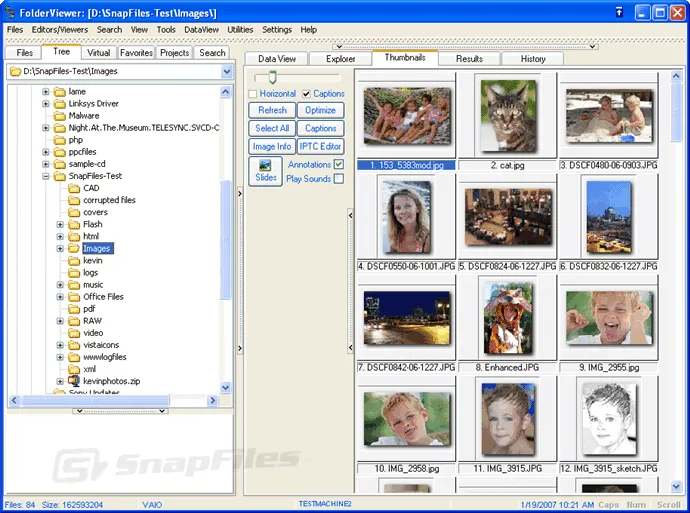Viewport: 690px width, 513px height.
Task: Collapse the SnapFiles-Test tree node
Action: pos(46,176)
